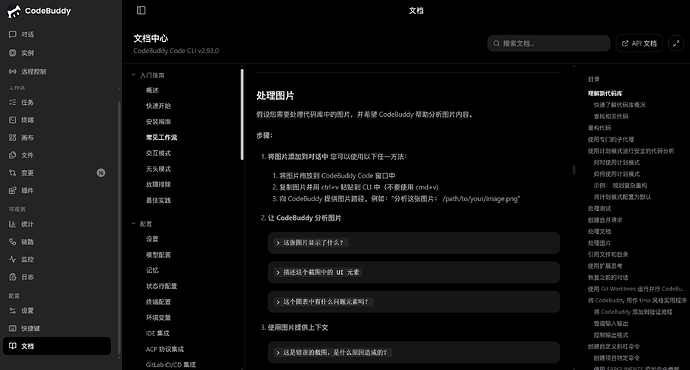Image resolution: width=690 pixels, height=370 pixels.
Task: Collapse the 配置 section chevron in docs nav
Action: [x=133, y=223]
